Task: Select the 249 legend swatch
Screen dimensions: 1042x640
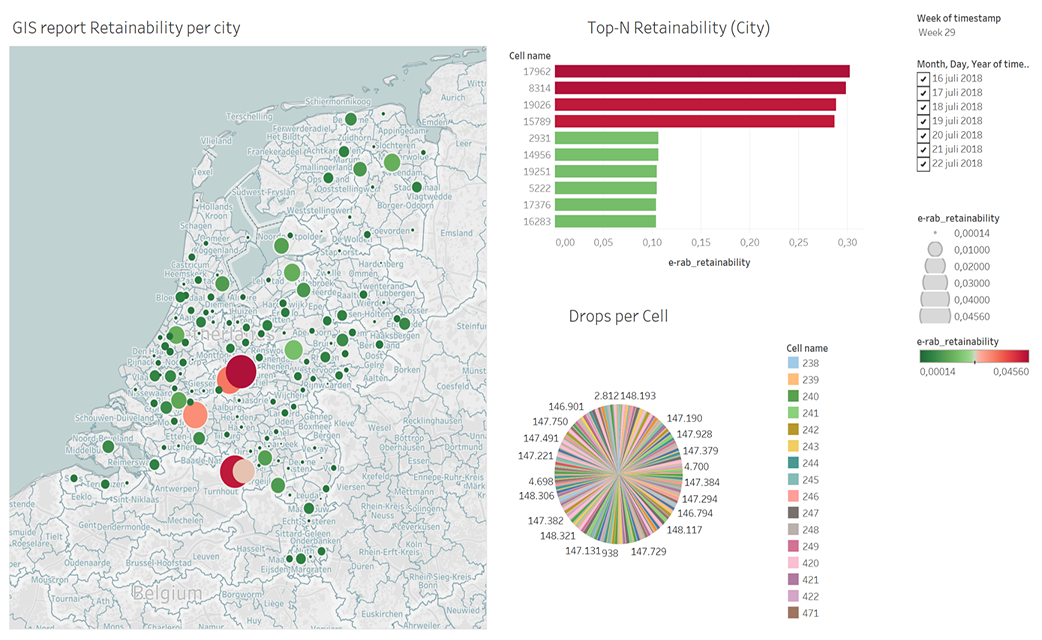Action: point(793,546)
